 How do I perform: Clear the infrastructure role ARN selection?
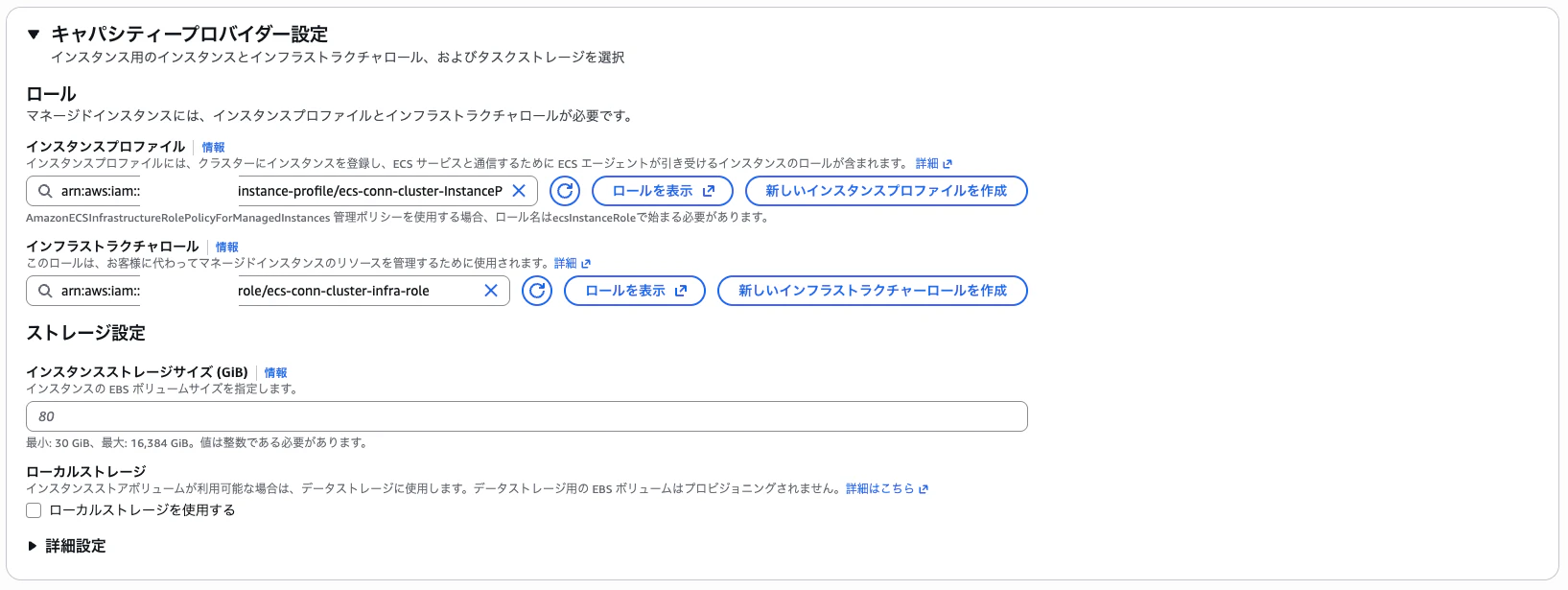[491, 291]
